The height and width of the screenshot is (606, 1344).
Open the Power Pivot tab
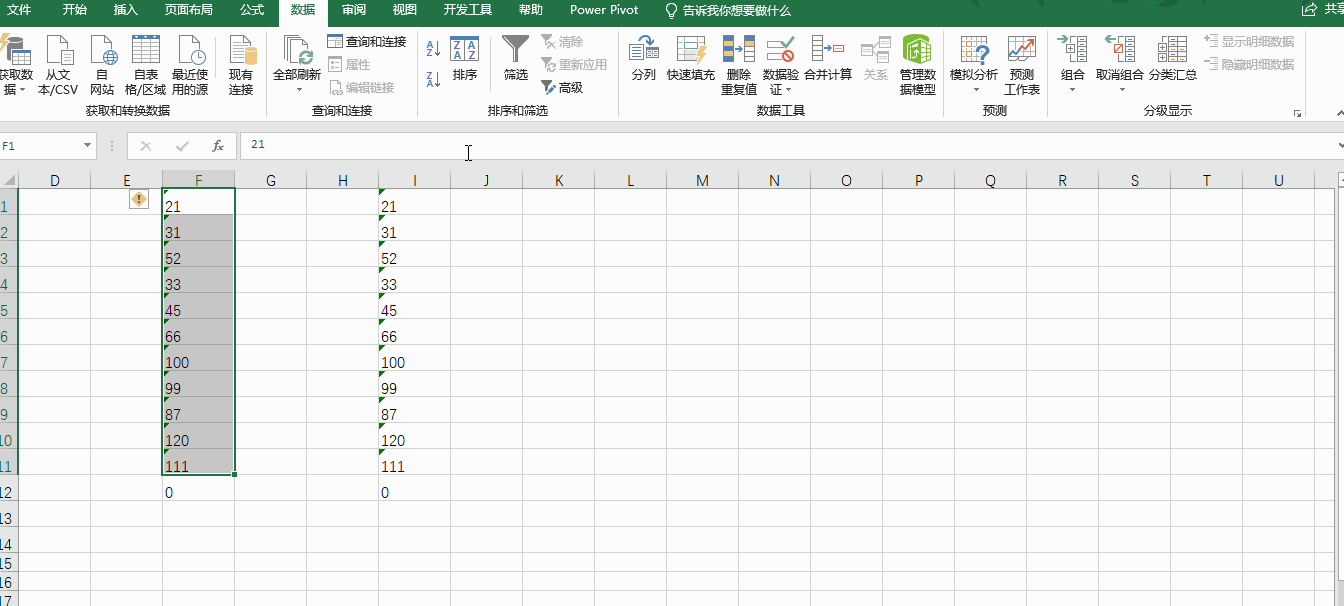(603, 12)
